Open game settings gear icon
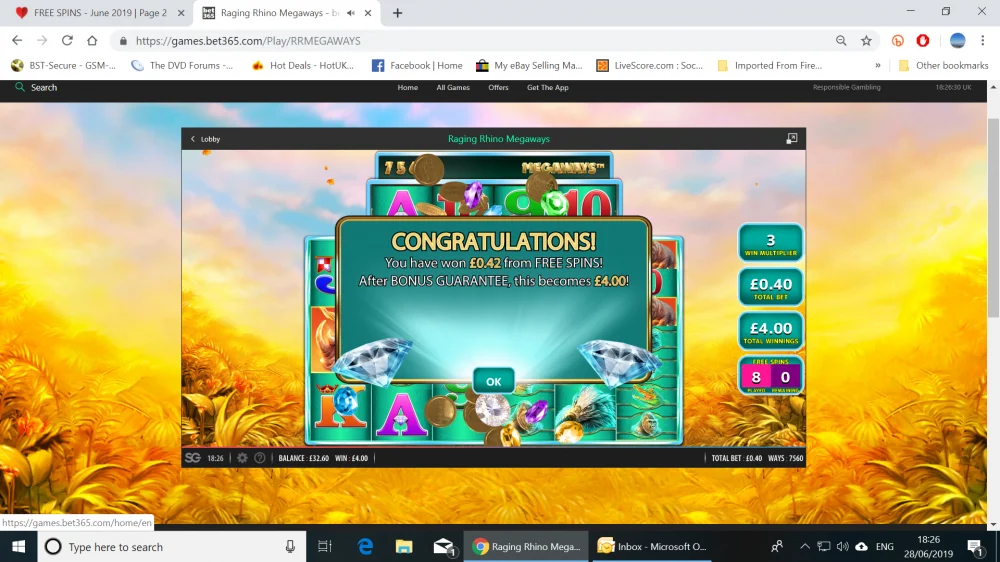 tap(242, 458)
